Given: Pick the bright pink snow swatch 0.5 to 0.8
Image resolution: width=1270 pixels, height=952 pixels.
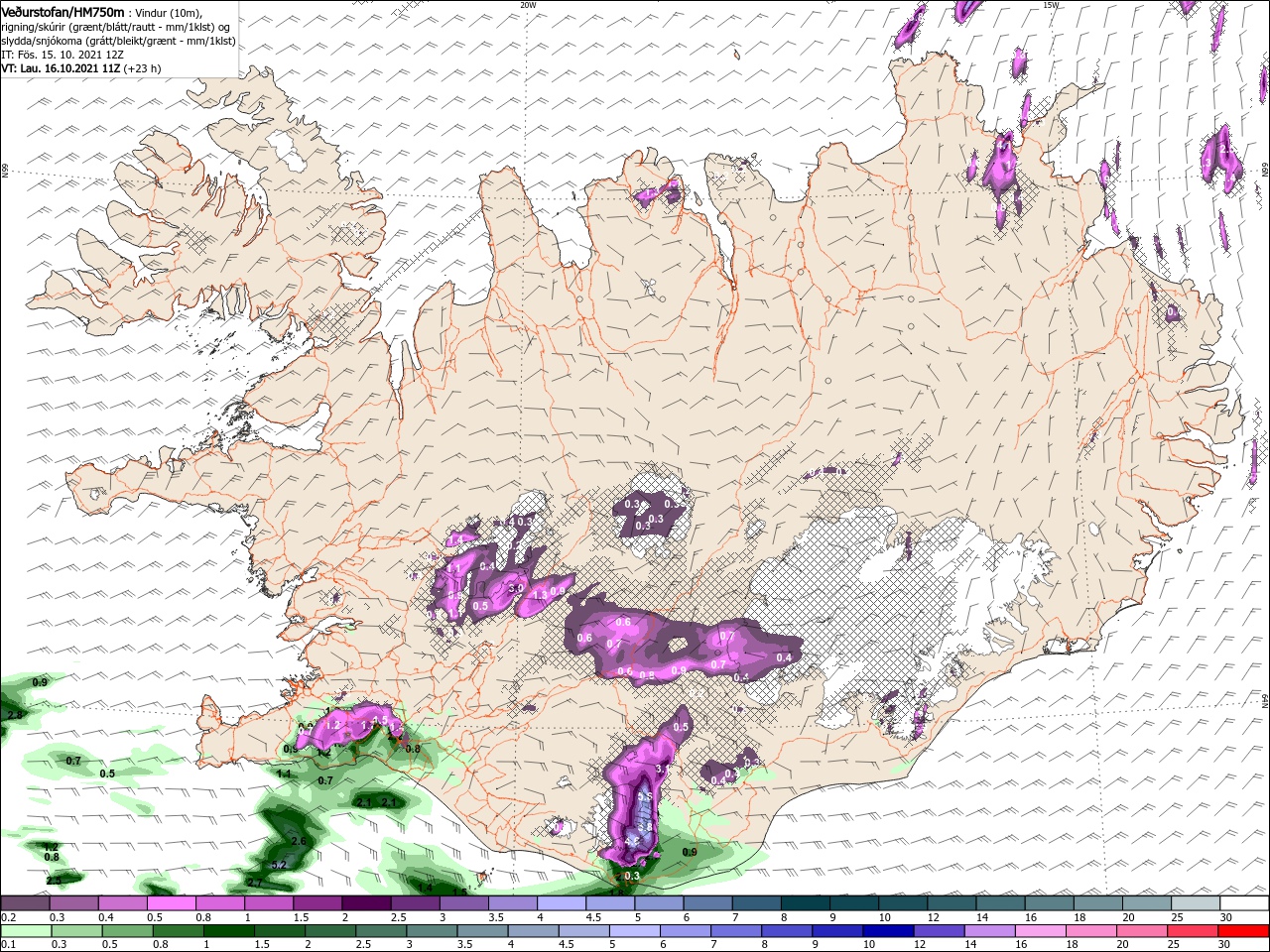Looking at the screenshot, I should (171, 903).
